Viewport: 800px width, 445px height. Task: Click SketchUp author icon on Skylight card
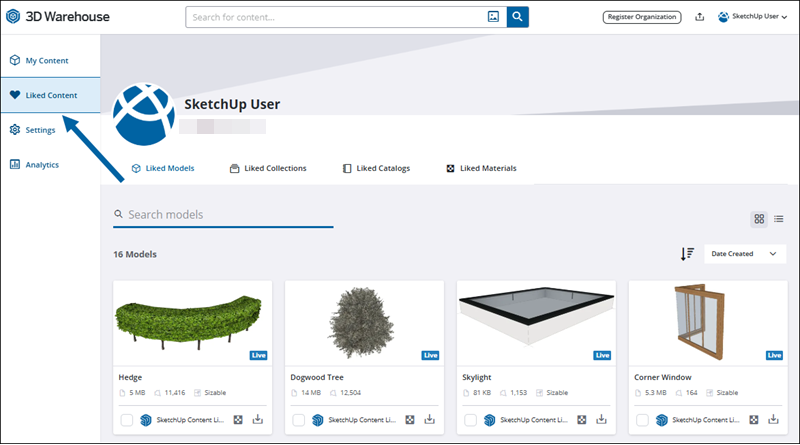(490, 420)
